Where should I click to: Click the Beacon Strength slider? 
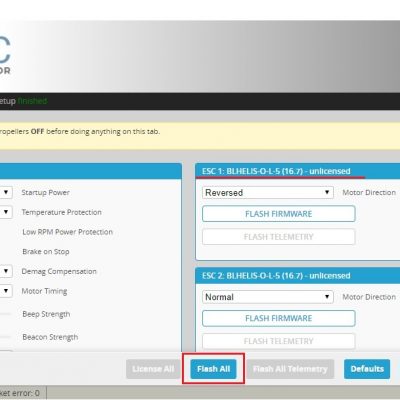coord(5,337)
